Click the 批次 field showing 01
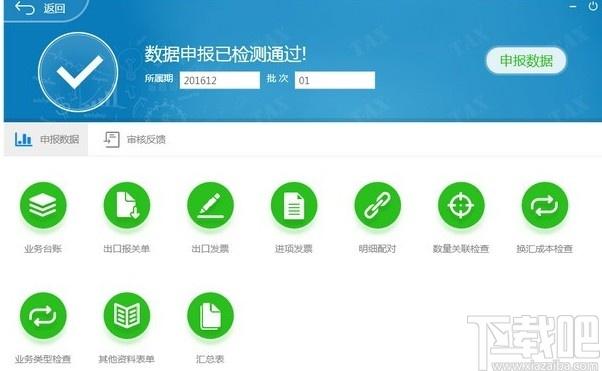This screenshot has width=602, height=371. [x=335, y=80]
